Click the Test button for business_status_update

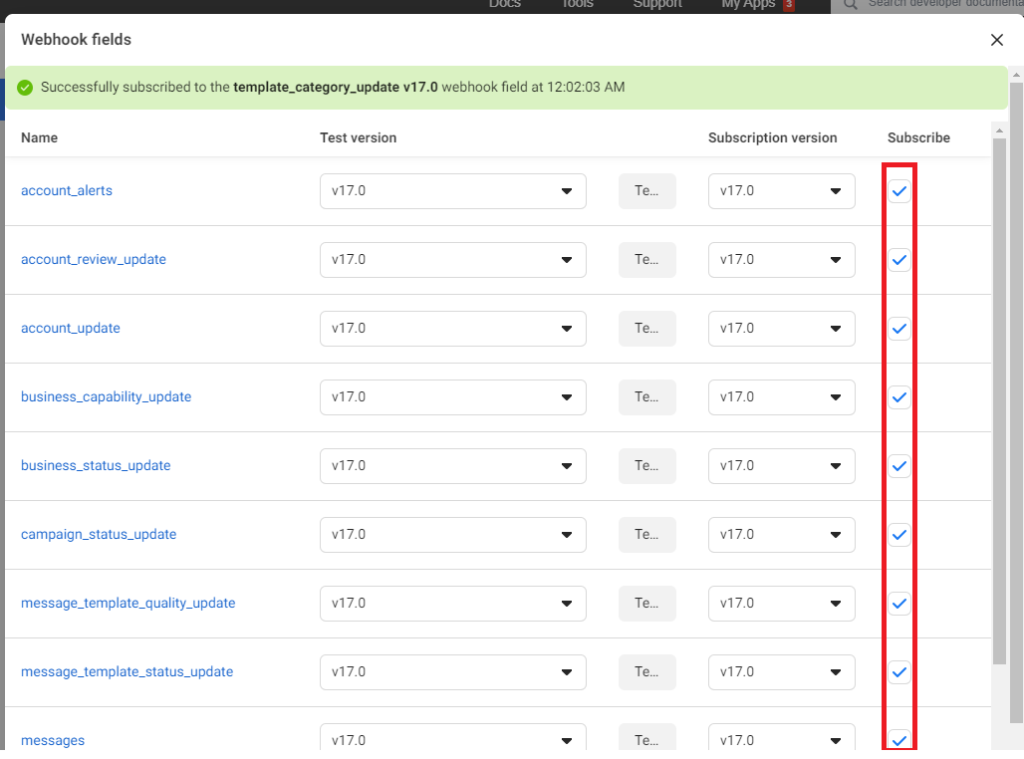(647, 466)
